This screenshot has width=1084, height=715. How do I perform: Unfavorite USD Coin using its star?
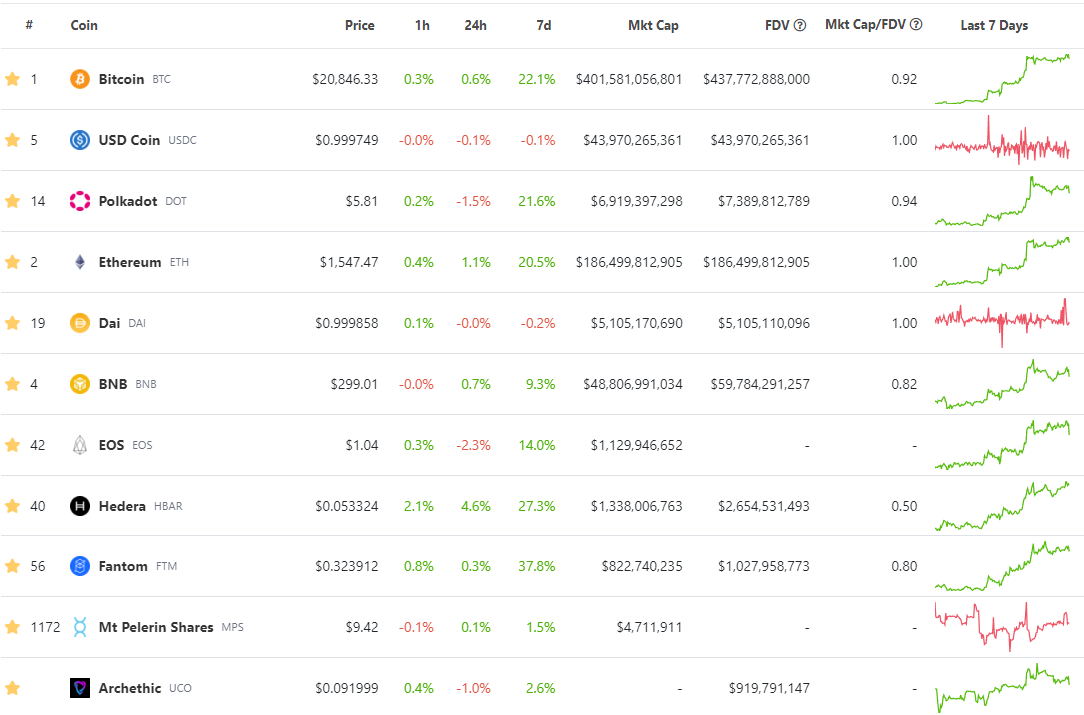(12, 140)
